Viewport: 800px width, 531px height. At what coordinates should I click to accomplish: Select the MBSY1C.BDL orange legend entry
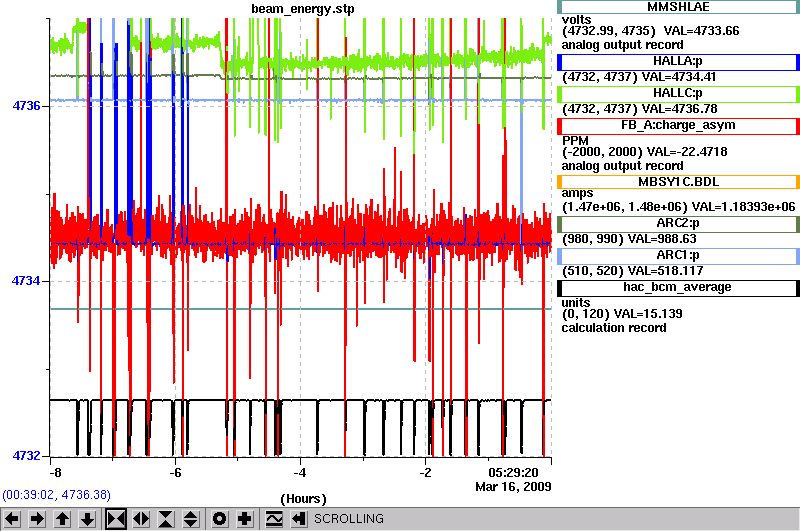click(678, 182)
